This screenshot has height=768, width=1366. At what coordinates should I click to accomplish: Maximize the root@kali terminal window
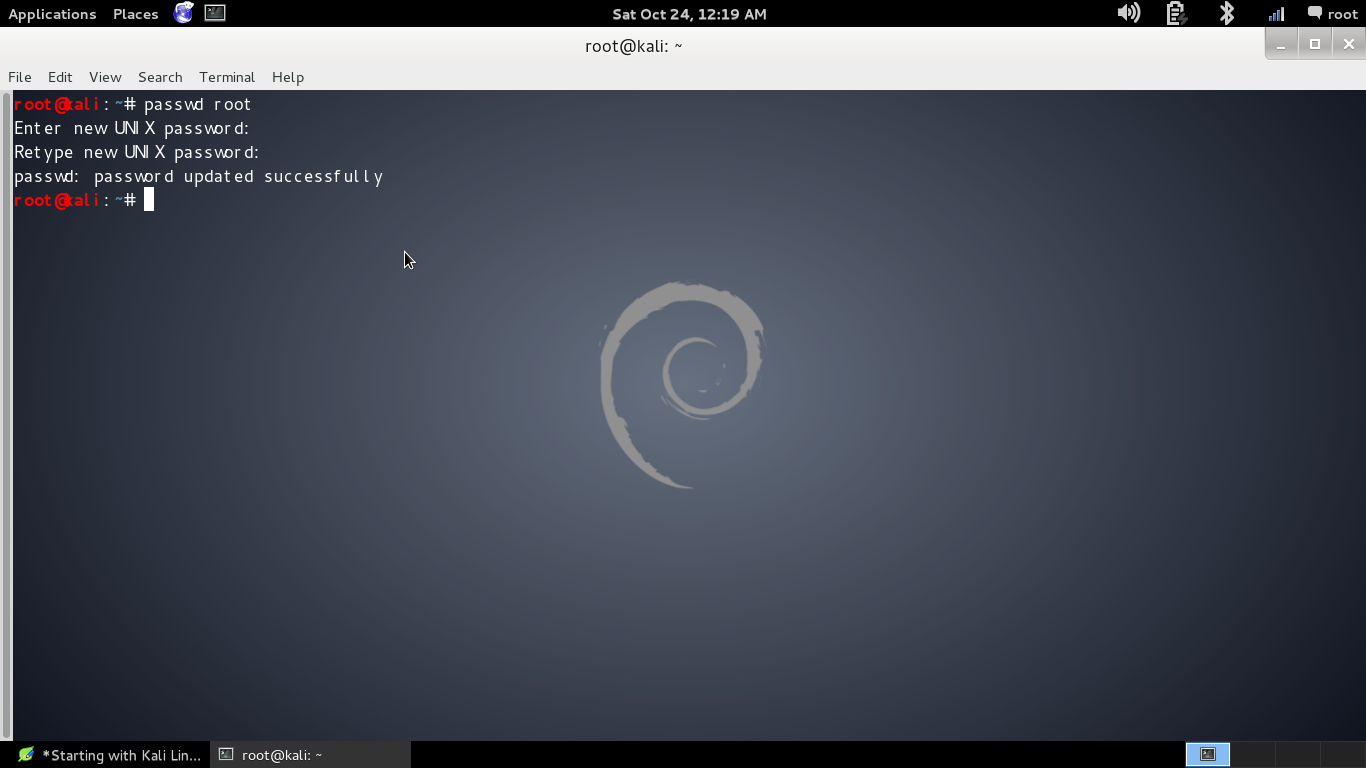[1315, 44]
